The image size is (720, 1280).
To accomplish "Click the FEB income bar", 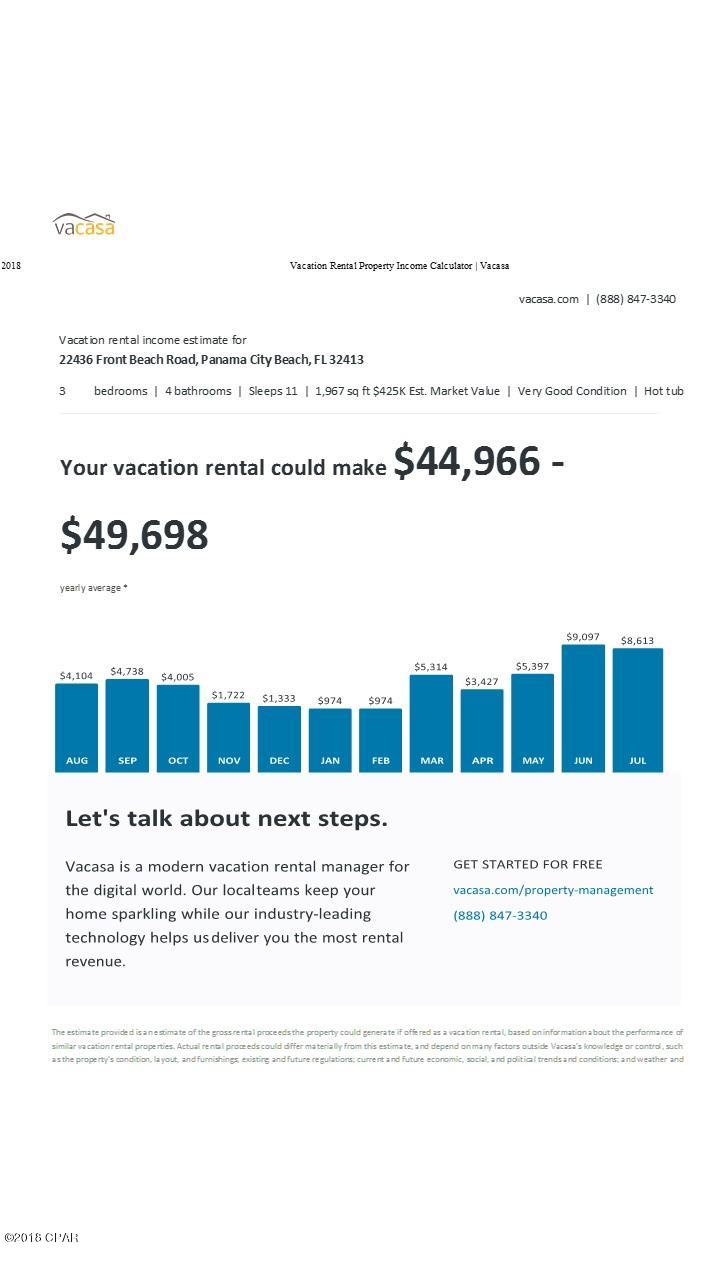I will 381,740.
